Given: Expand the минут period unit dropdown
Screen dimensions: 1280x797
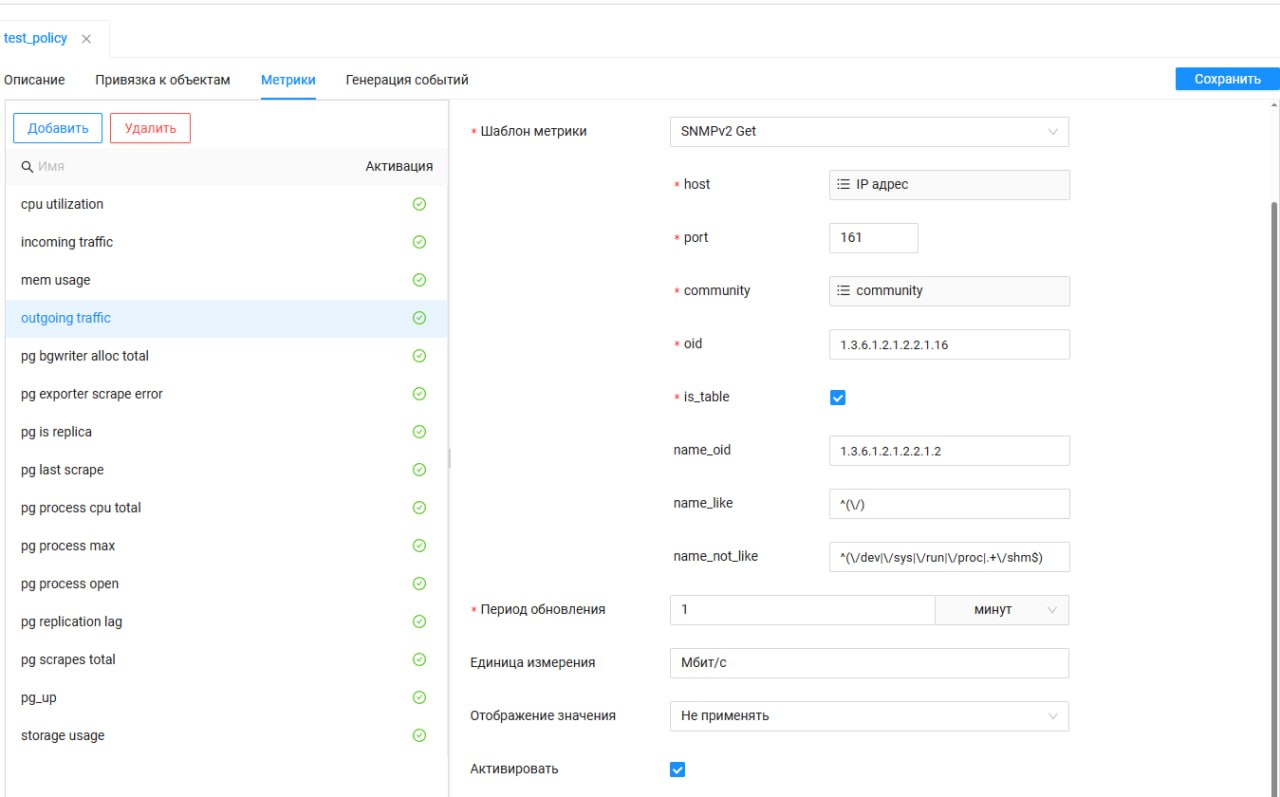Looking at the screenshot, I should (x=1001, y=610).
